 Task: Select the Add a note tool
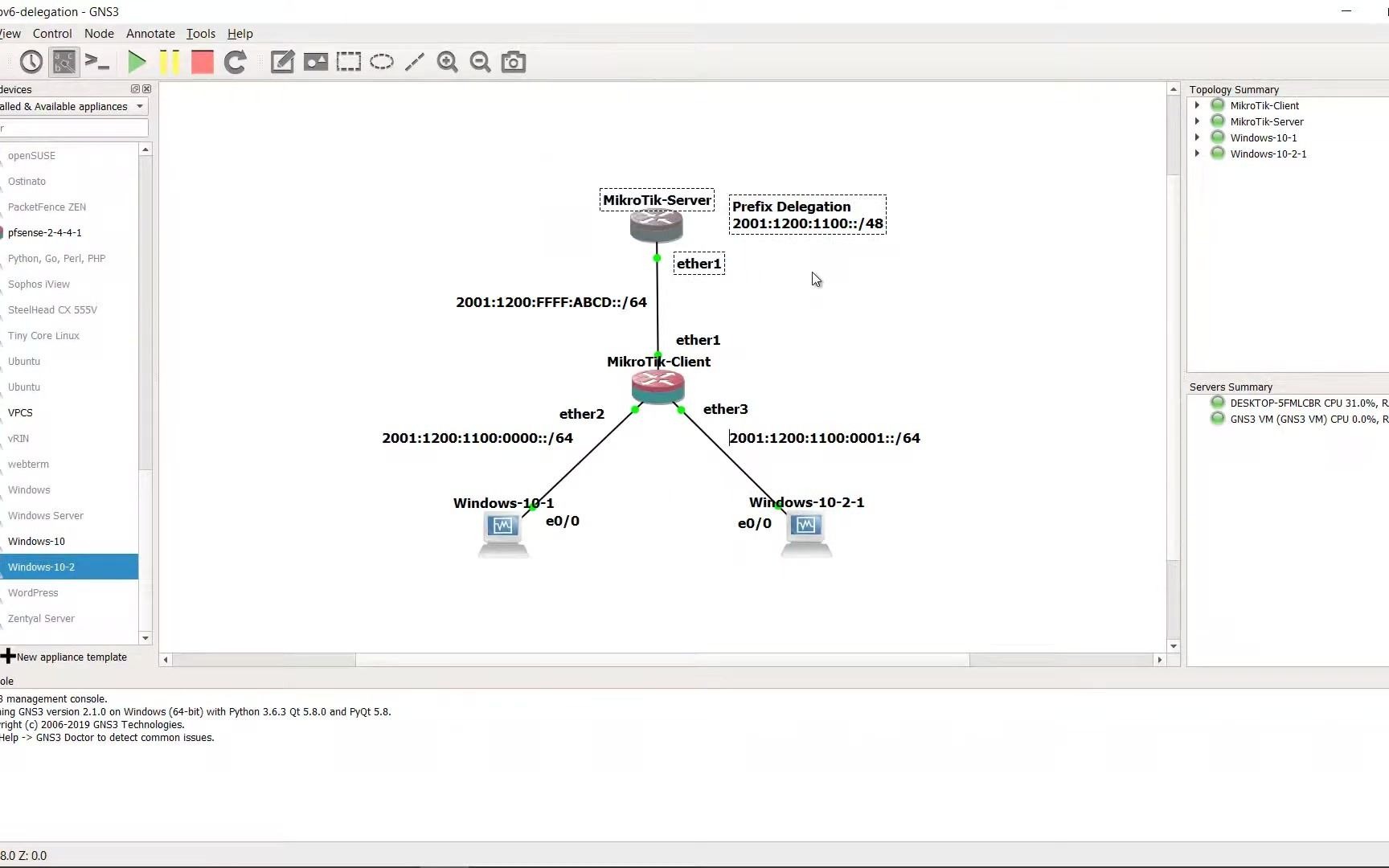click(x=282, y=62)
